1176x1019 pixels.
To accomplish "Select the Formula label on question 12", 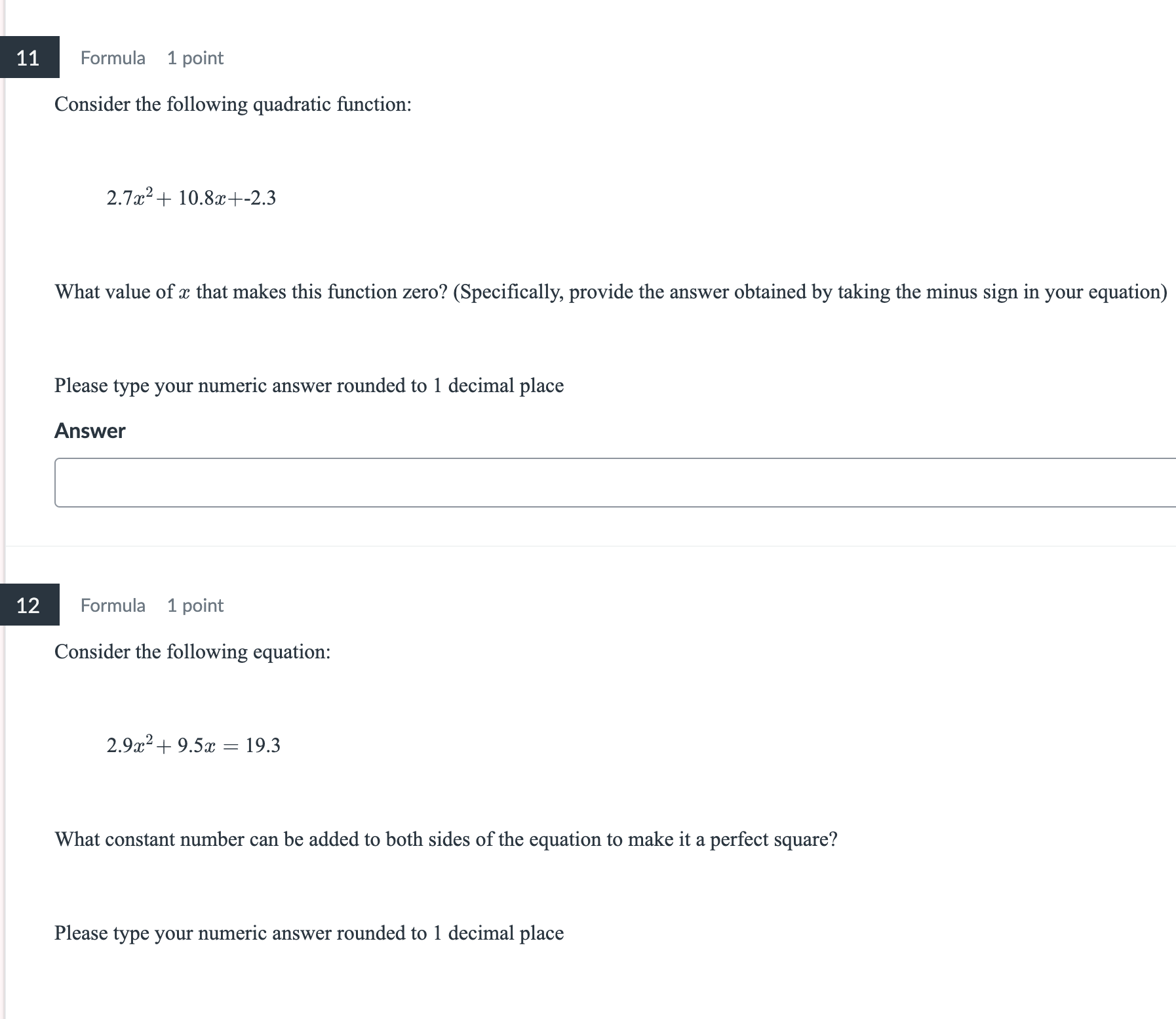I will pos(112,605).
